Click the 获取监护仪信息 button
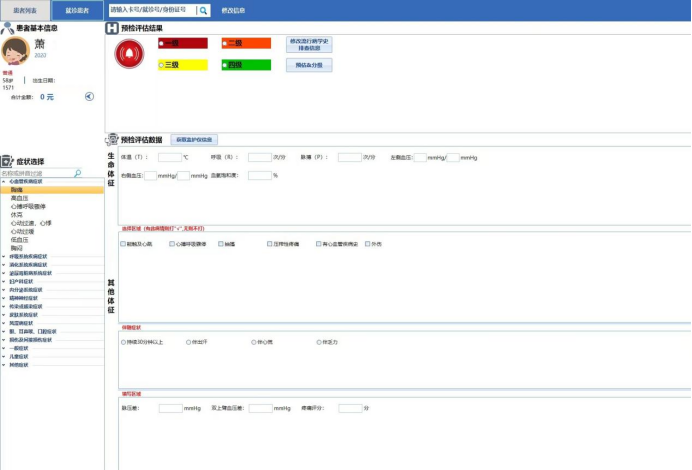Viewport: 692px width, 470px height. point(192,140)
